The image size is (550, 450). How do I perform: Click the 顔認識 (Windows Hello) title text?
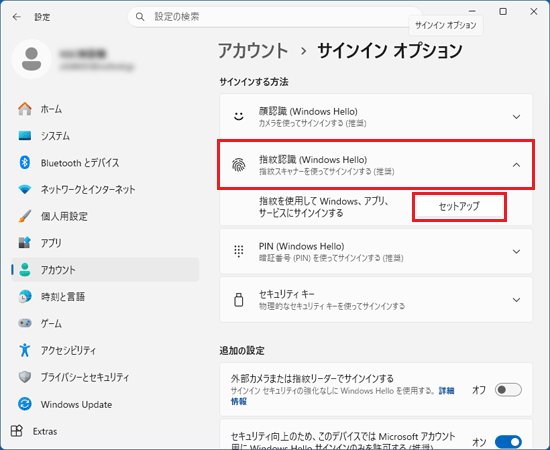point(308,111)
